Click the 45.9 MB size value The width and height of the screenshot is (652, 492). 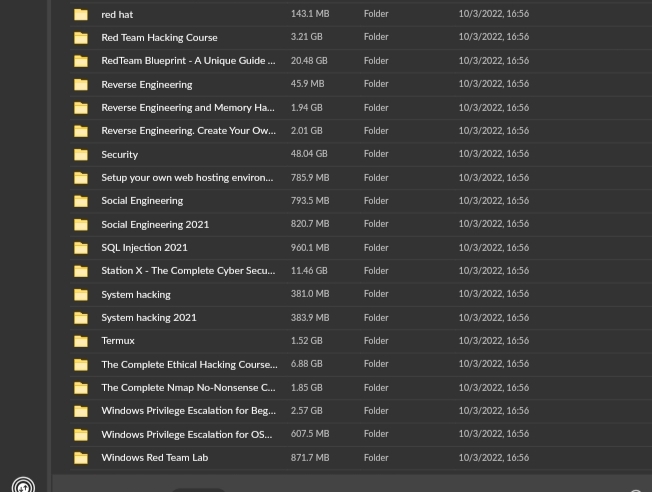(307, 84)
